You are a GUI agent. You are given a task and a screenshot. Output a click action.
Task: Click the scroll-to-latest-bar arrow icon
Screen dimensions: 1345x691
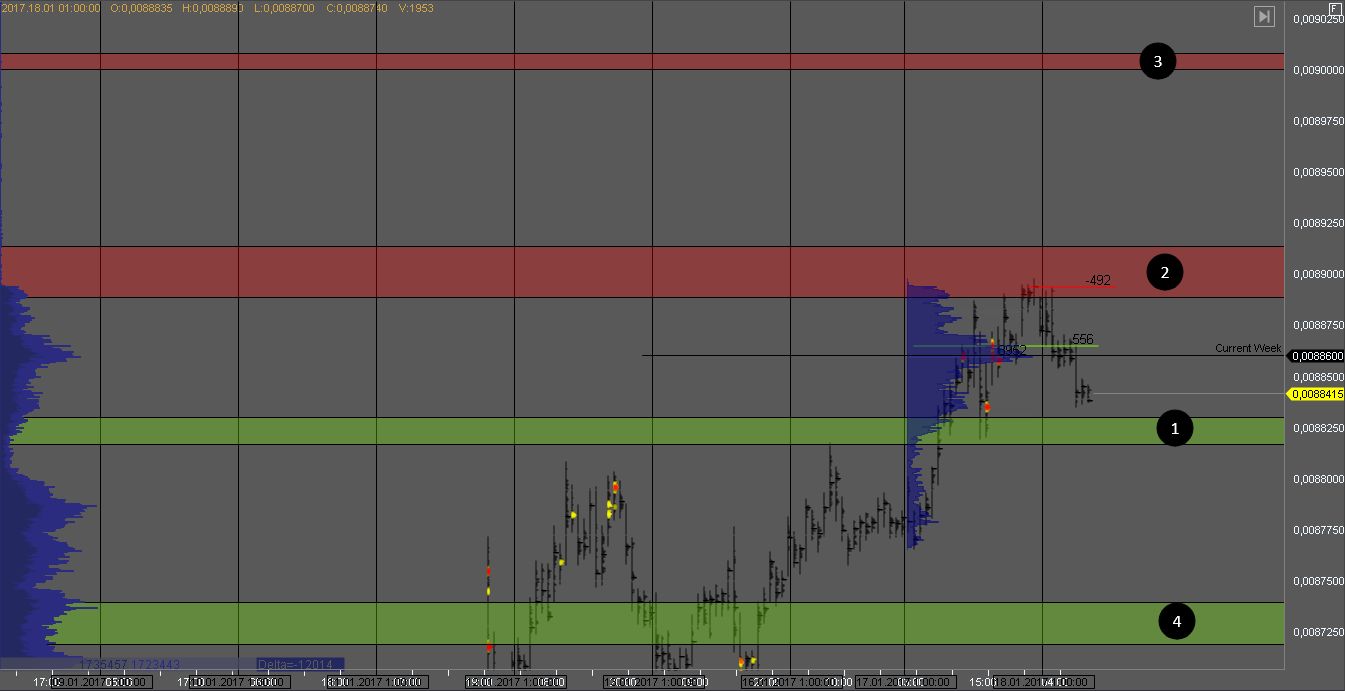pyautogui.click(x=1264, y=16)
